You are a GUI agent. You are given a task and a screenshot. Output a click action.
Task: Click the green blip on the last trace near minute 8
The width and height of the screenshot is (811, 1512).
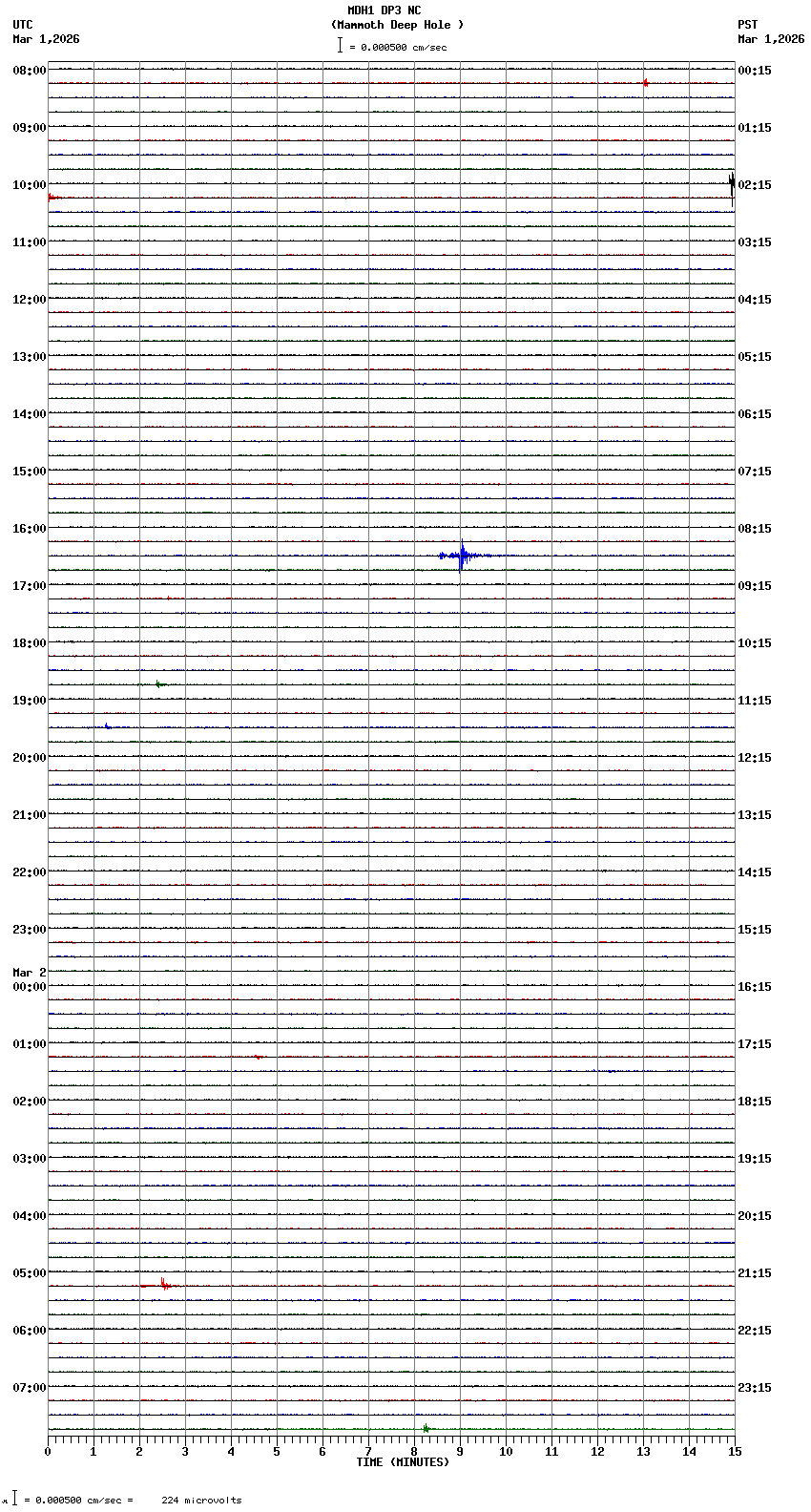426,1428
